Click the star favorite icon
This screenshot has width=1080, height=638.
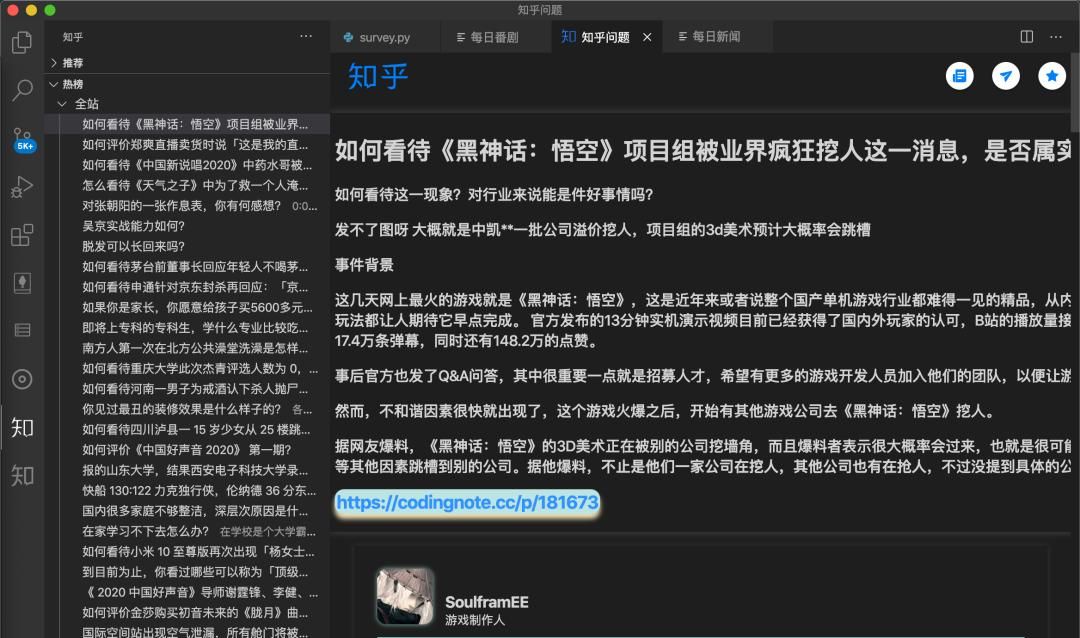click(x=1050, y=75)
